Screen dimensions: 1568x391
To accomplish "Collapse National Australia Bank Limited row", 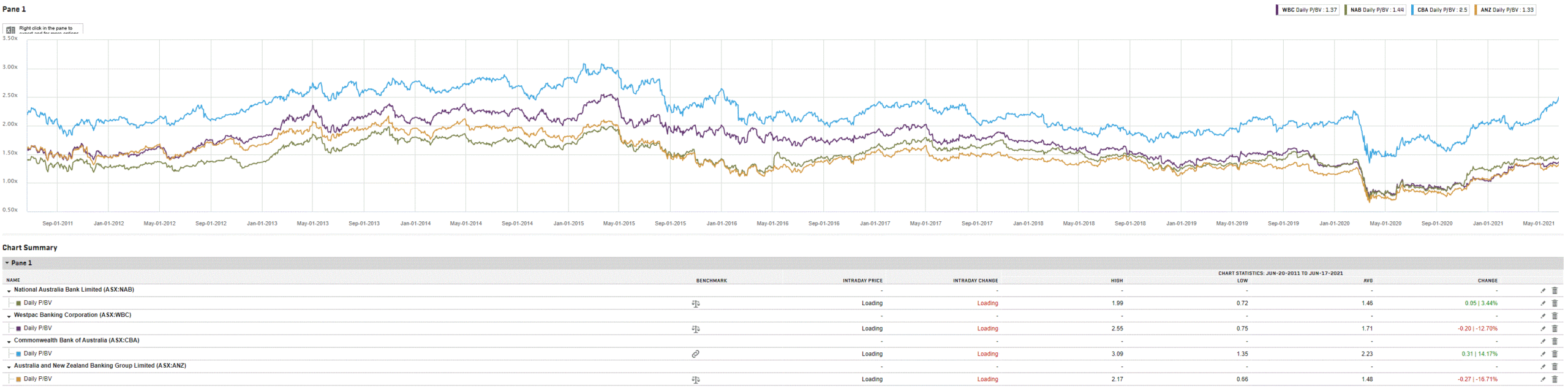I will [x=9, y=290].
